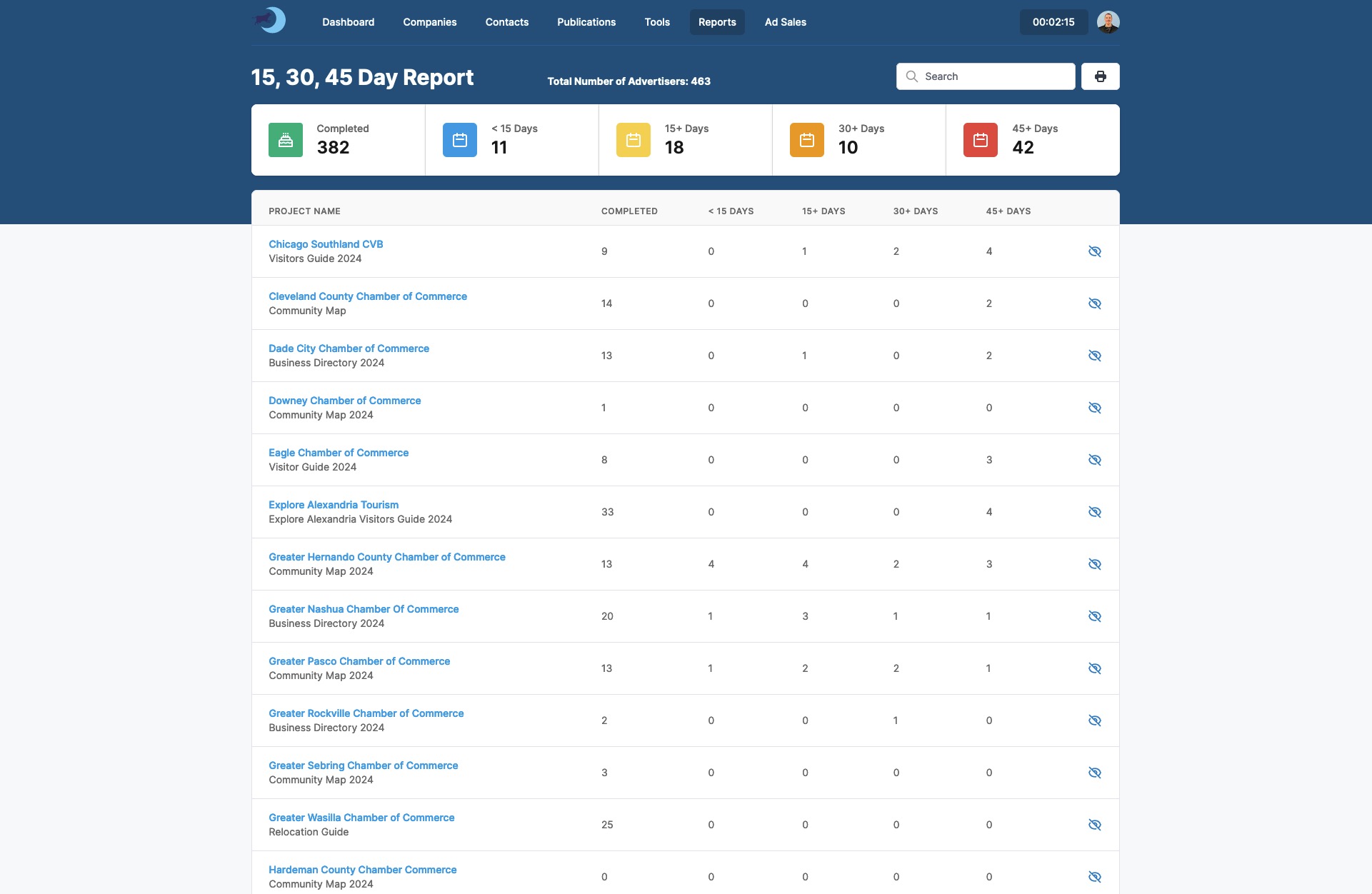The height and width of the screenshot is (894, 1372).
Task: Click the 45+ DAYS column header
Action: point(1008,211)
